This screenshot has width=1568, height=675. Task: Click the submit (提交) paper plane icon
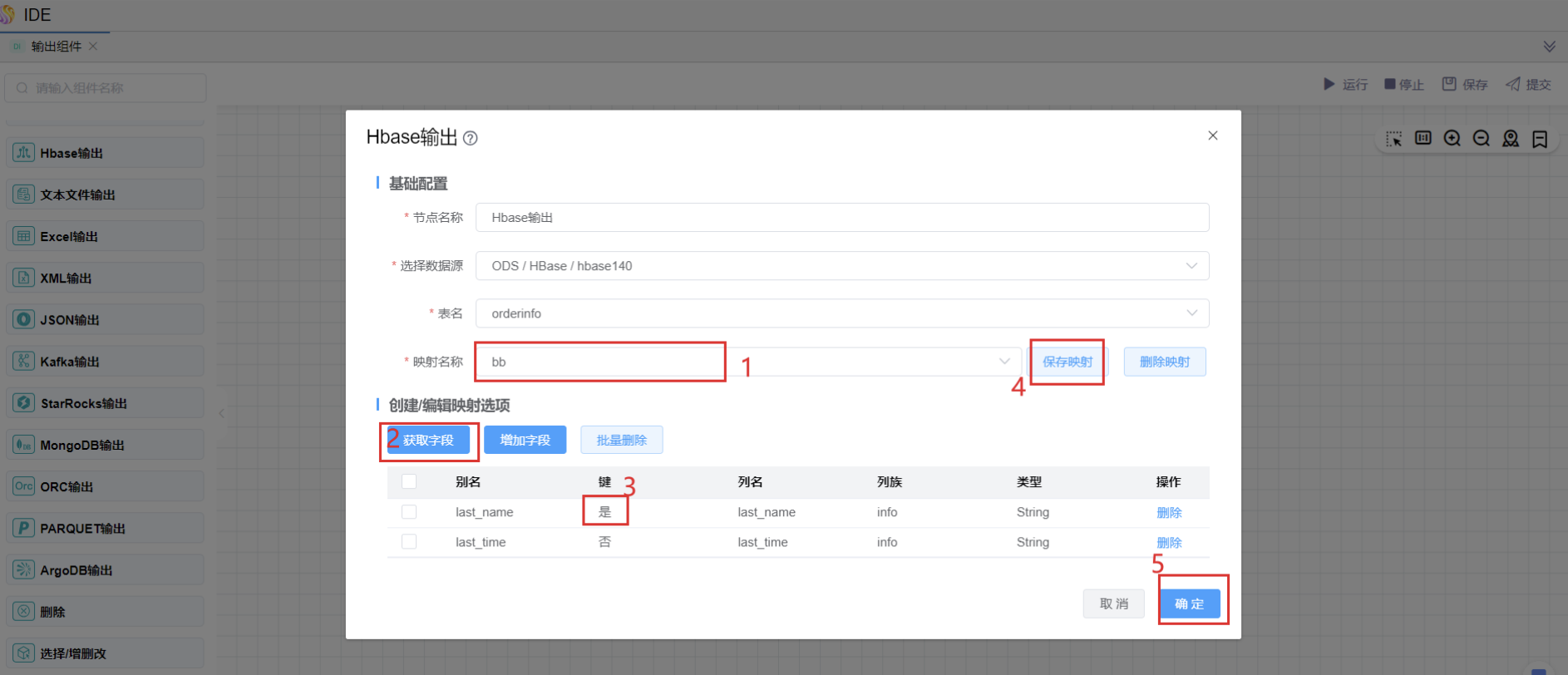[1513, 84]
